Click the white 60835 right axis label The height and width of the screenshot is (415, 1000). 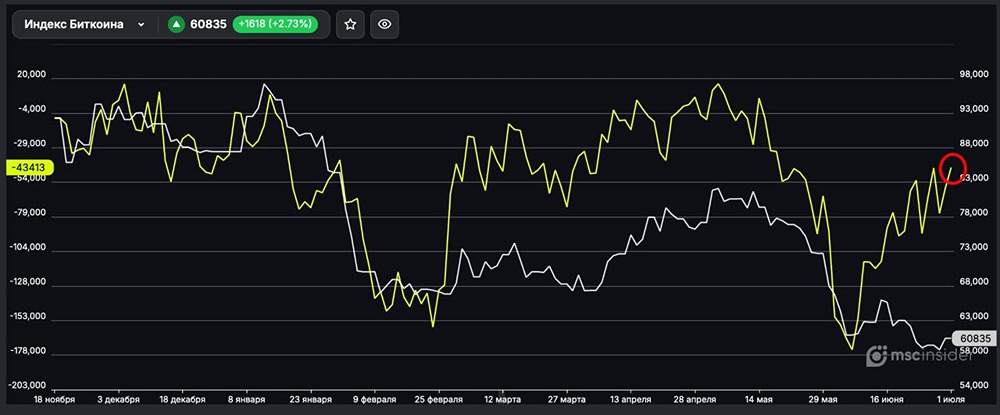pyautogui.click(x=973, y=339)
